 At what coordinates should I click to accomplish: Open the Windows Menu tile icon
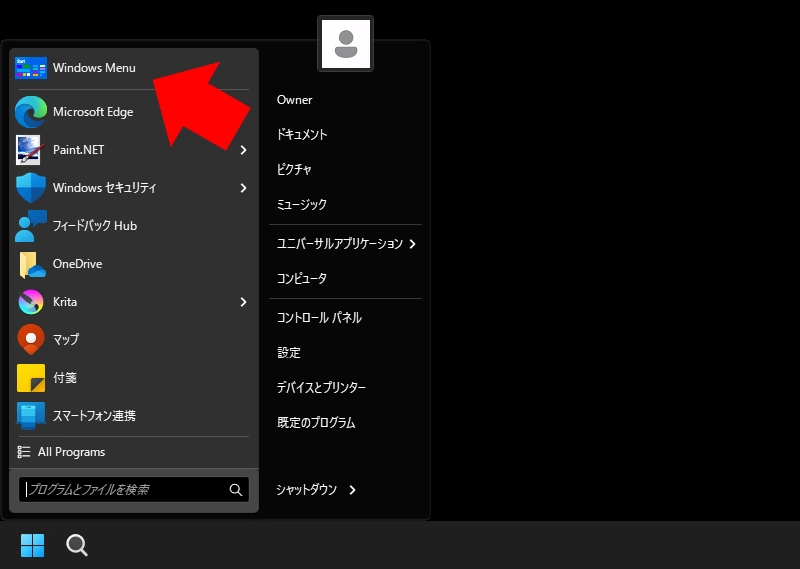(x=31, y=68)
